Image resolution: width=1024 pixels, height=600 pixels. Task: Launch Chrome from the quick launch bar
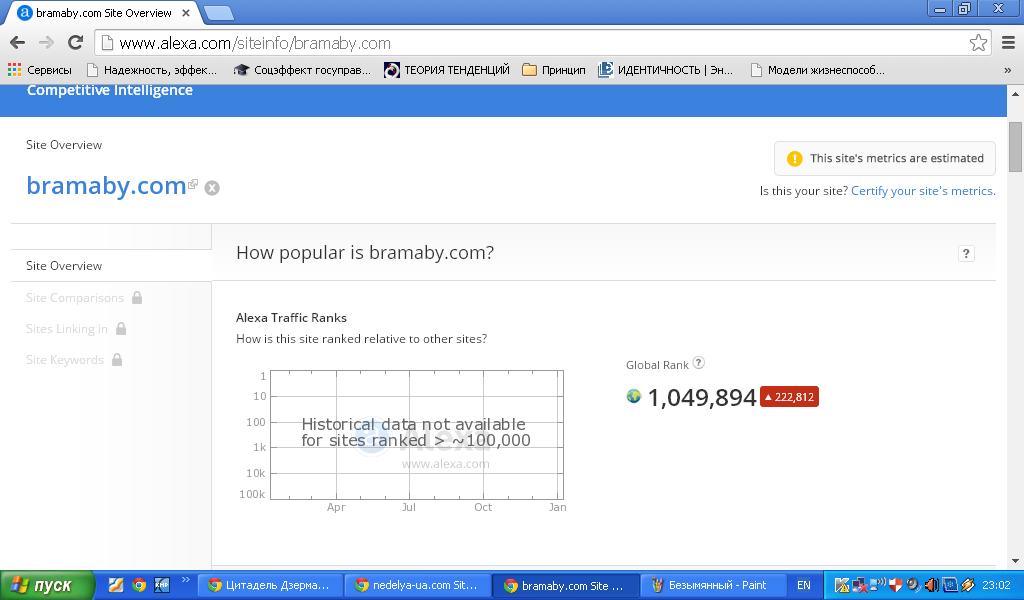[139, 585]
